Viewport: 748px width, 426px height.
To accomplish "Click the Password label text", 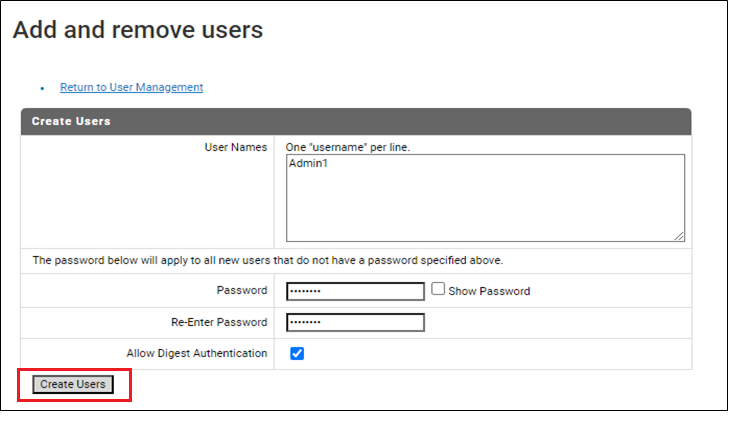I will tap(242, 291).
